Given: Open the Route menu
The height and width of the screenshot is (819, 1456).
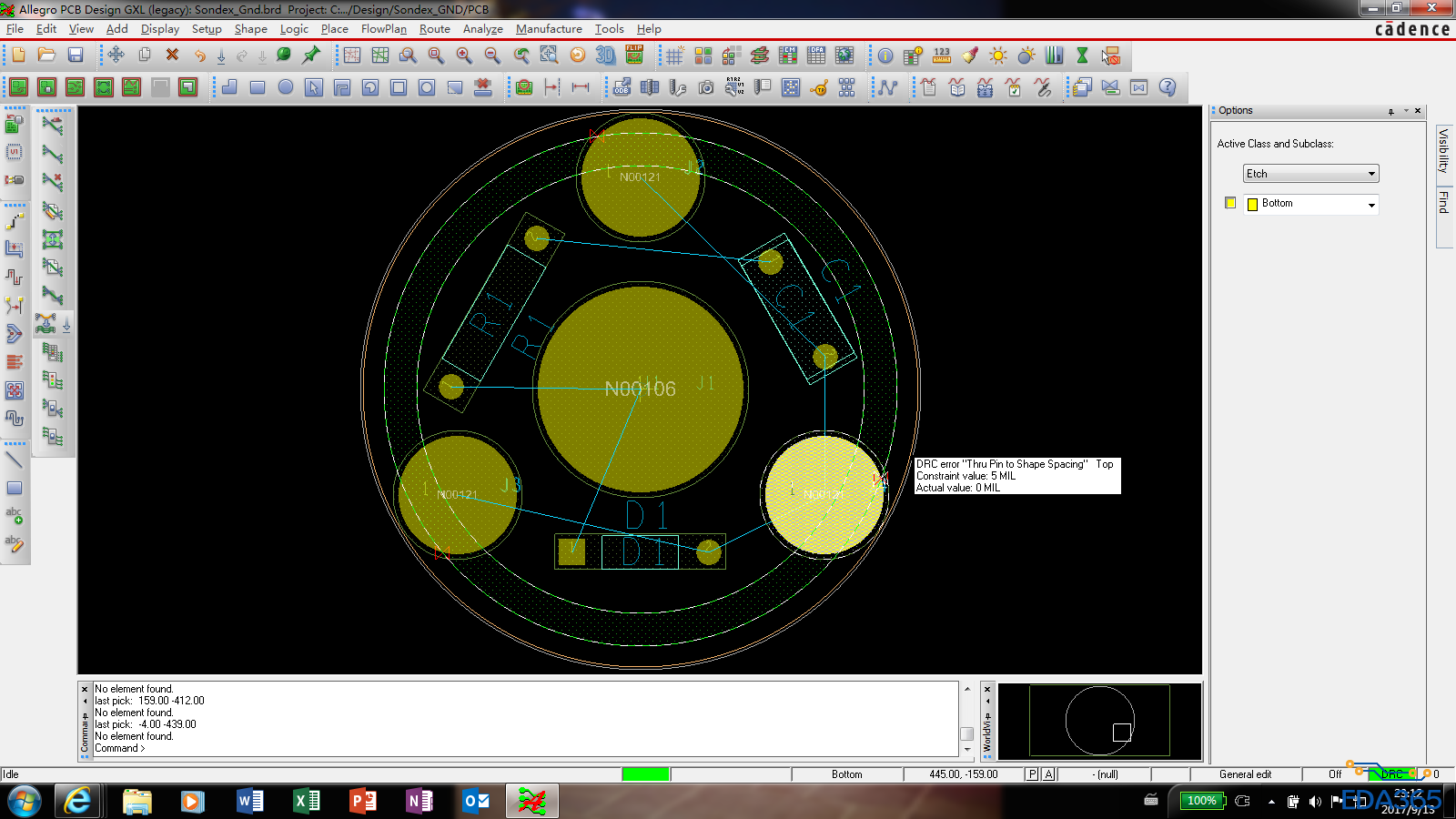Looking at the screenshot, I should [434, 29].
